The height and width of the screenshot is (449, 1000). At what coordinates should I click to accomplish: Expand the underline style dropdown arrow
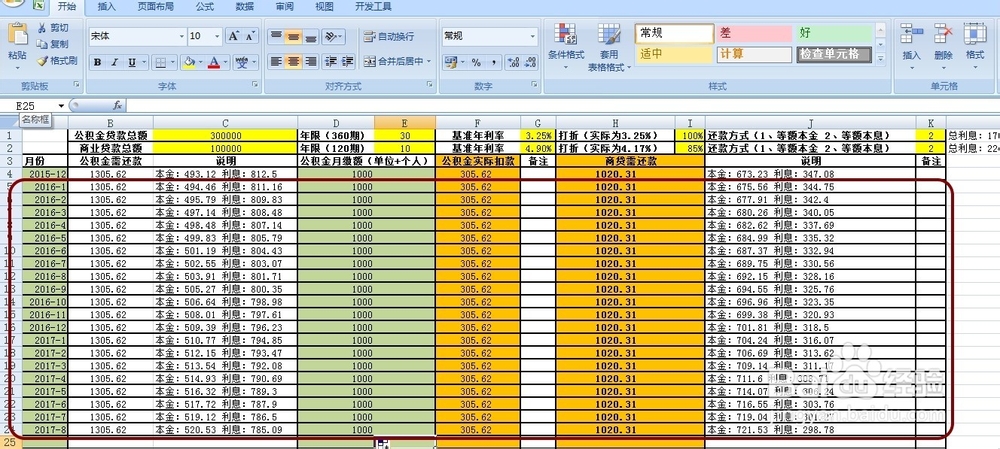coord(143,63)
